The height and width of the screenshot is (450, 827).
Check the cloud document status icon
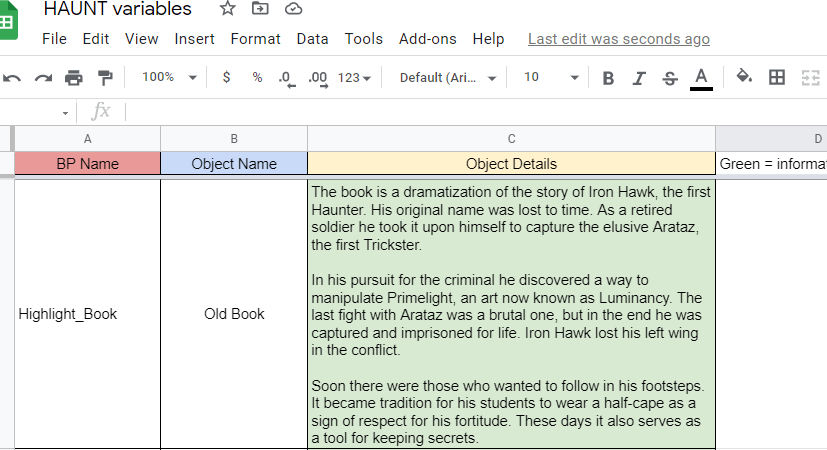(x=293, y=9)
